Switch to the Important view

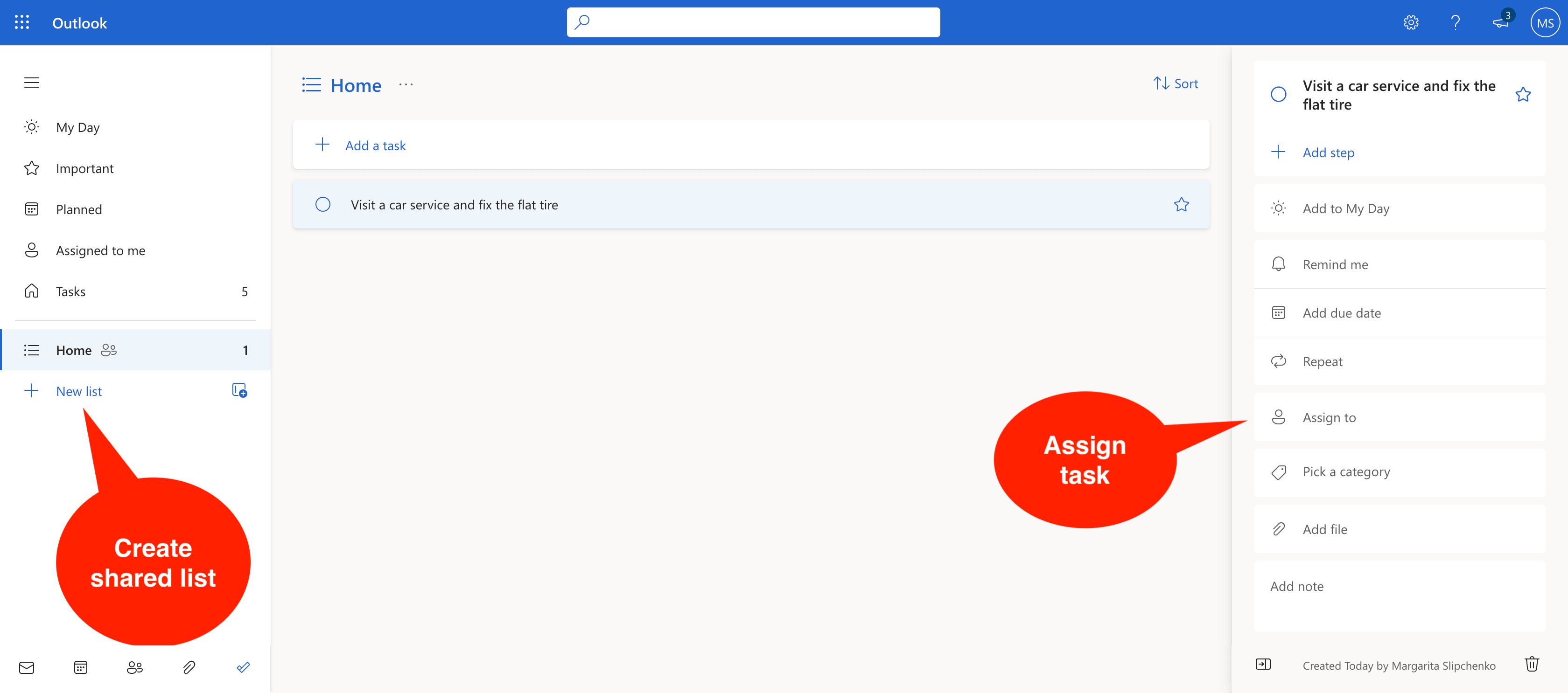(84, 168)
